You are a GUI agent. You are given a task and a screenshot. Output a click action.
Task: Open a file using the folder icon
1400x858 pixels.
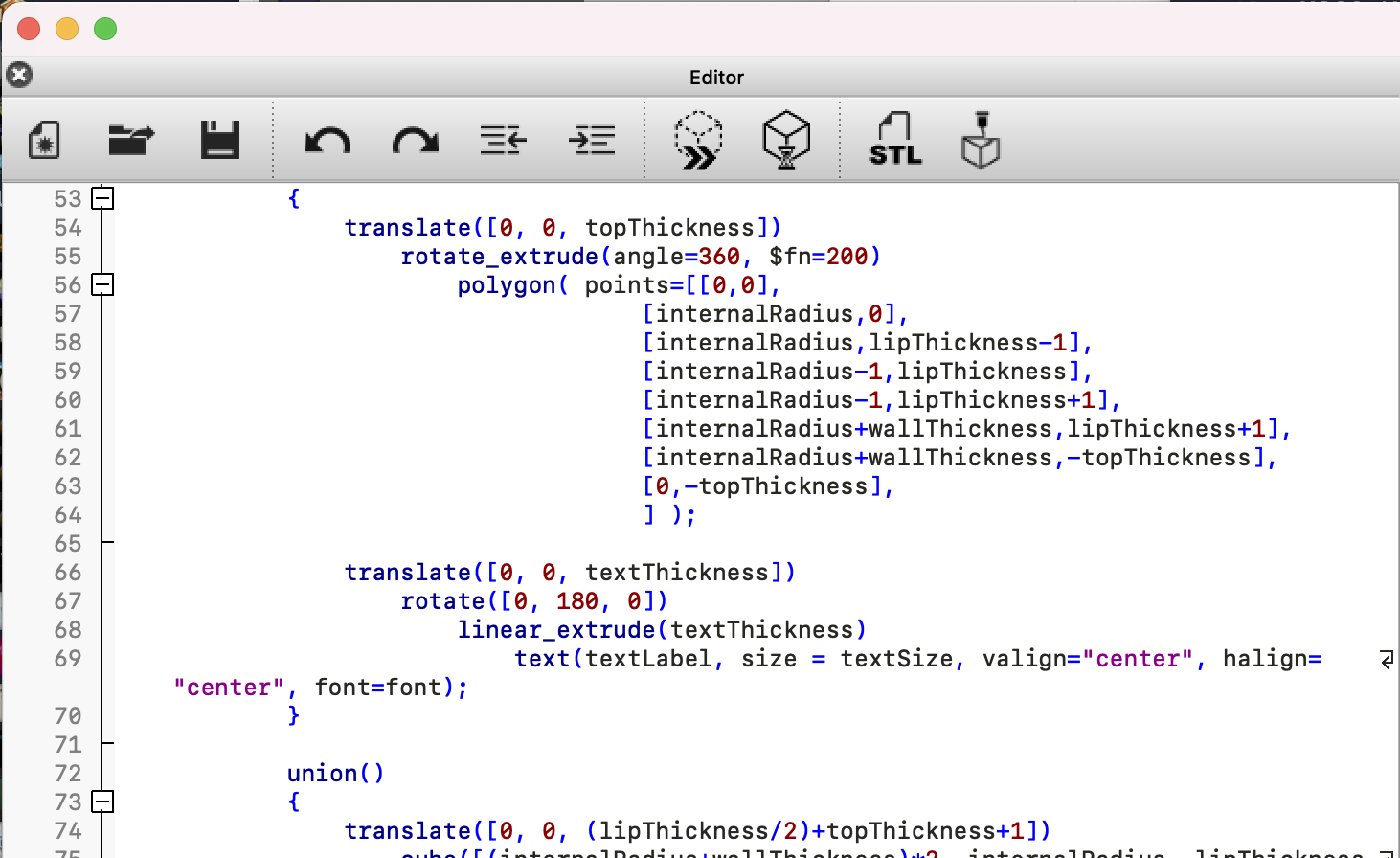tap(131, 141)
